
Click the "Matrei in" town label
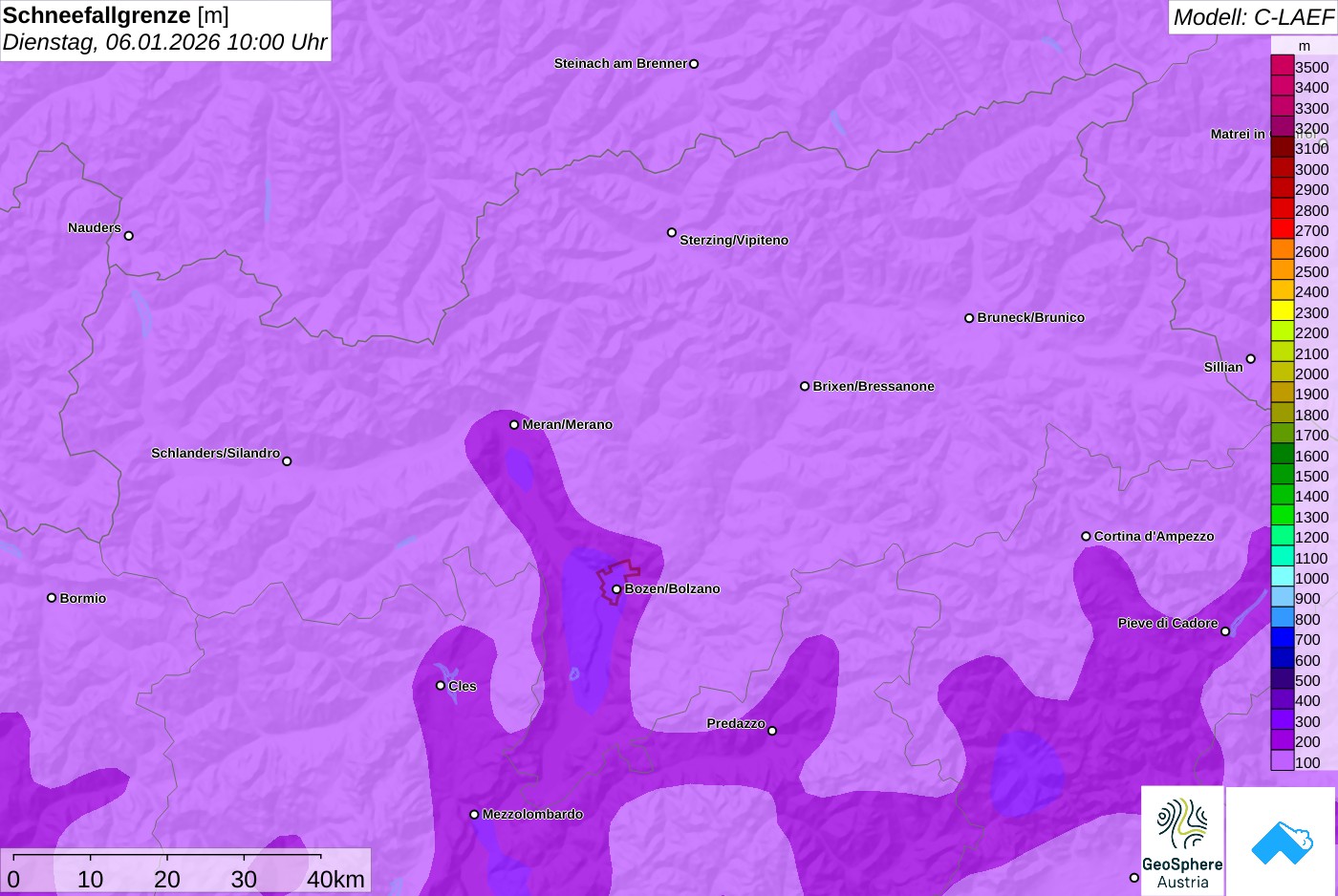(1238, 134)
